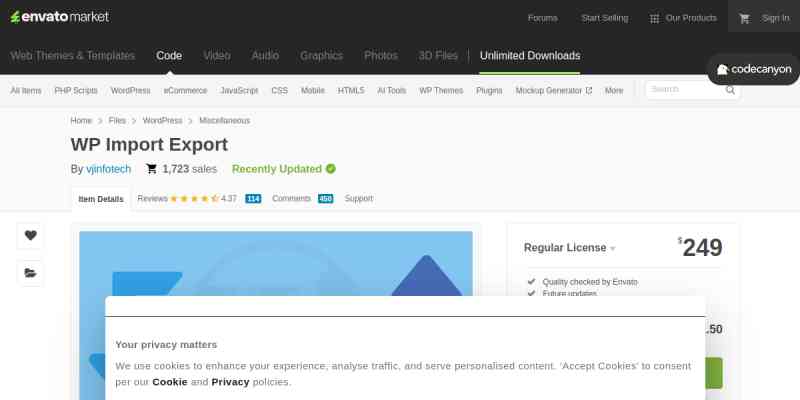Open Start Selling link
800x400 pixels.
tap(605, 18)
